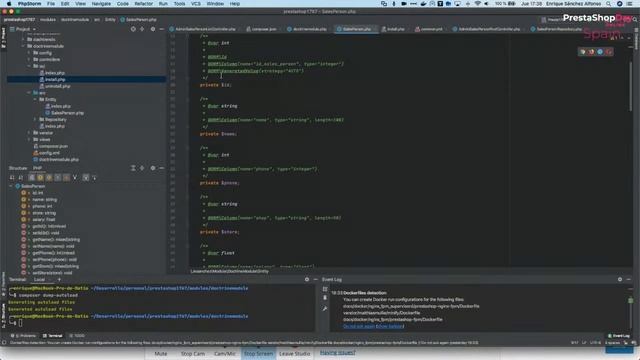Switch to composer.json editor tab

click(261, 29)
